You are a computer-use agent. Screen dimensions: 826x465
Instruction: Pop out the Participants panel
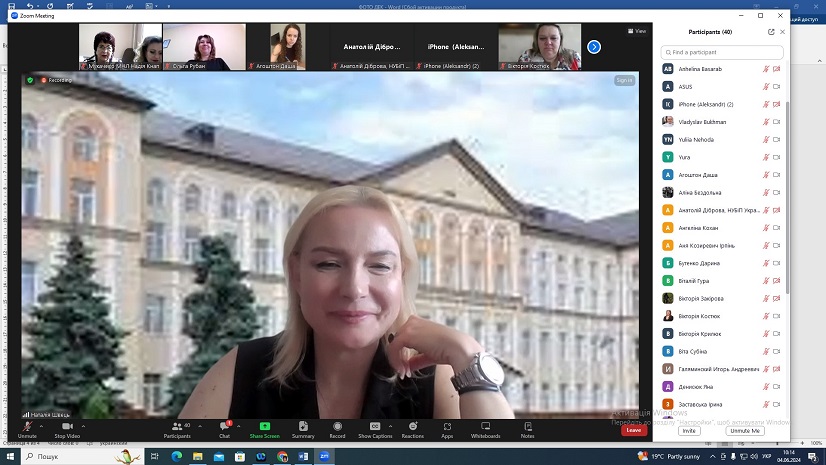[x=771, y=32]
